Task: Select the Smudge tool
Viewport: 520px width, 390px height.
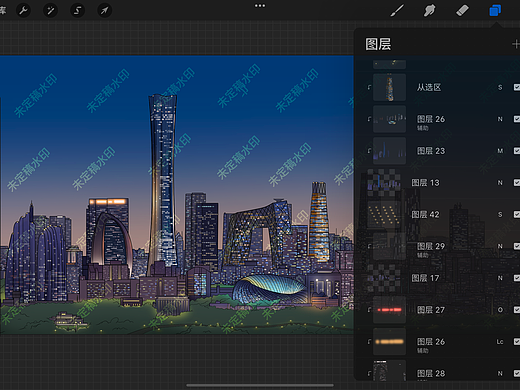Action: pyautogui.click(x=429, y=11)
